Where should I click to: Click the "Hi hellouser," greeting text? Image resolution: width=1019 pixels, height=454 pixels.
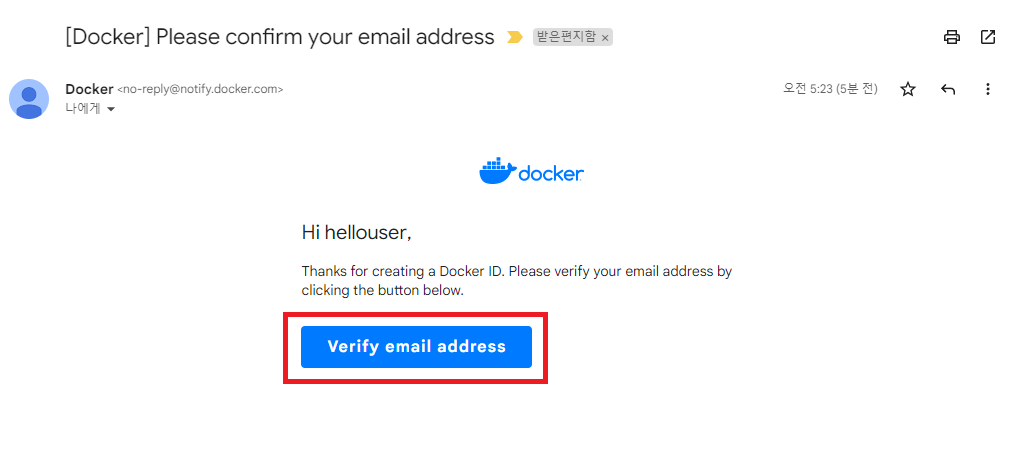(x=356, y=233)
